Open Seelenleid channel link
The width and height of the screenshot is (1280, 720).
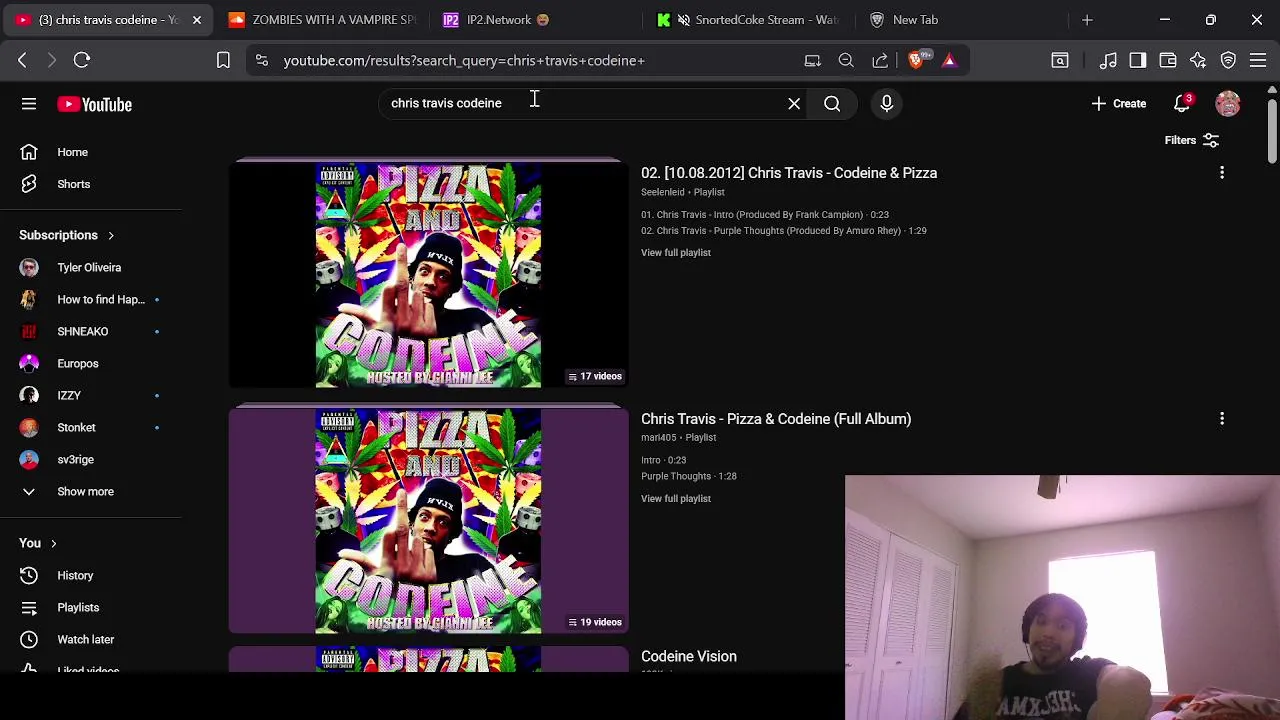(663, 192)
